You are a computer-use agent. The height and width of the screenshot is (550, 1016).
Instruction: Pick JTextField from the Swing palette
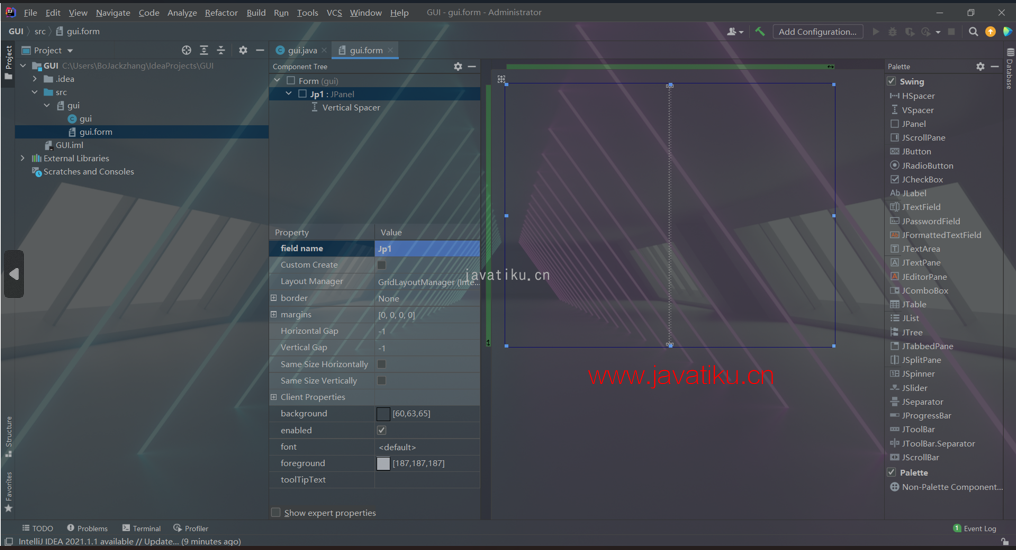pos(920,207)
